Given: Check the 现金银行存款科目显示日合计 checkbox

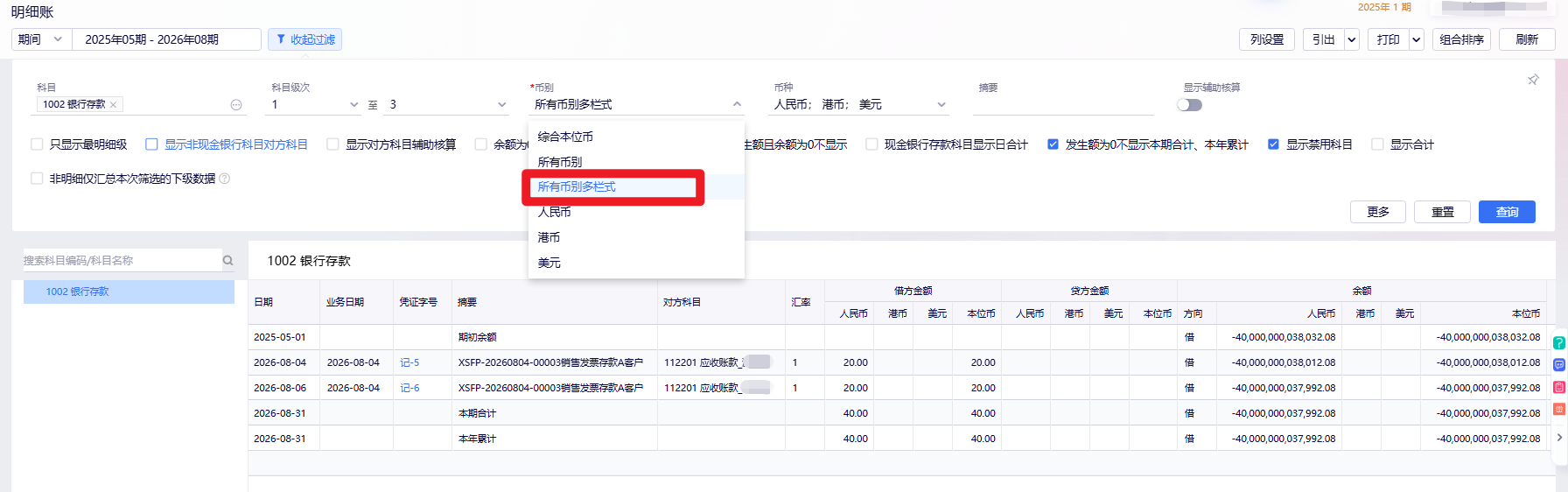Looking at the screenshot, I should click(x=871, y=144).
